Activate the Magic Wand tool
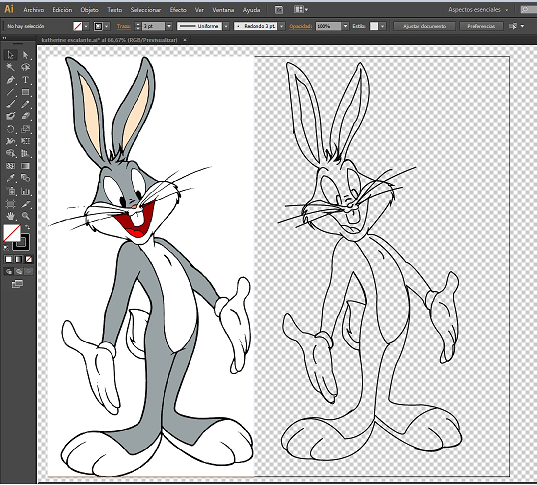 coord(10,67)
